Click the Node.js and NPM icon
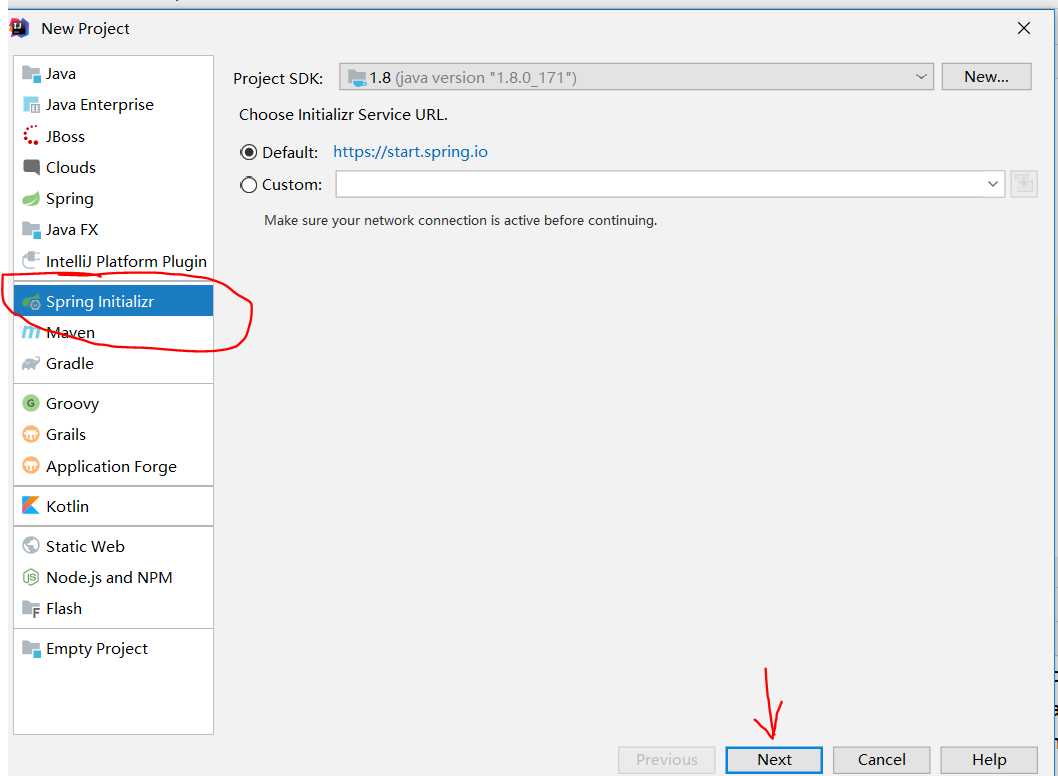 31,577
